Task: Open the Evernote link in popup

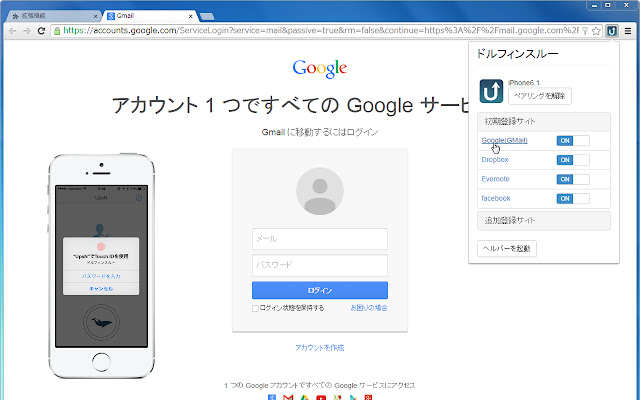Action: (x=496, y=179)
